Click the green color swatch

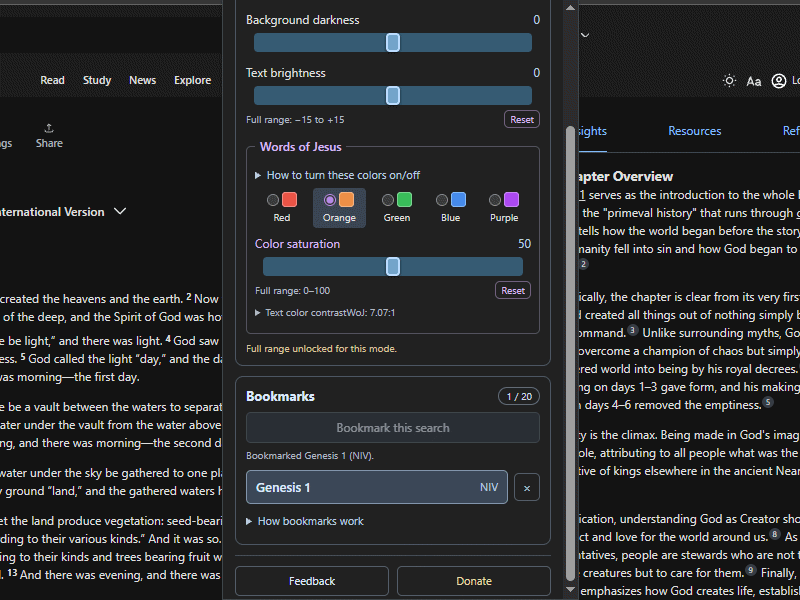(x=405, y=199)
